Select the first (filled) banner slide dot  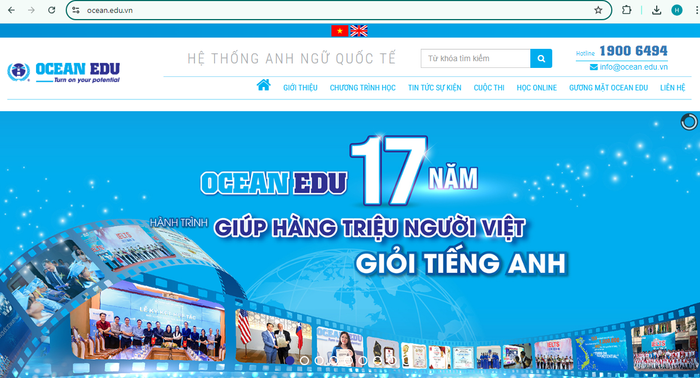[290, 361]
